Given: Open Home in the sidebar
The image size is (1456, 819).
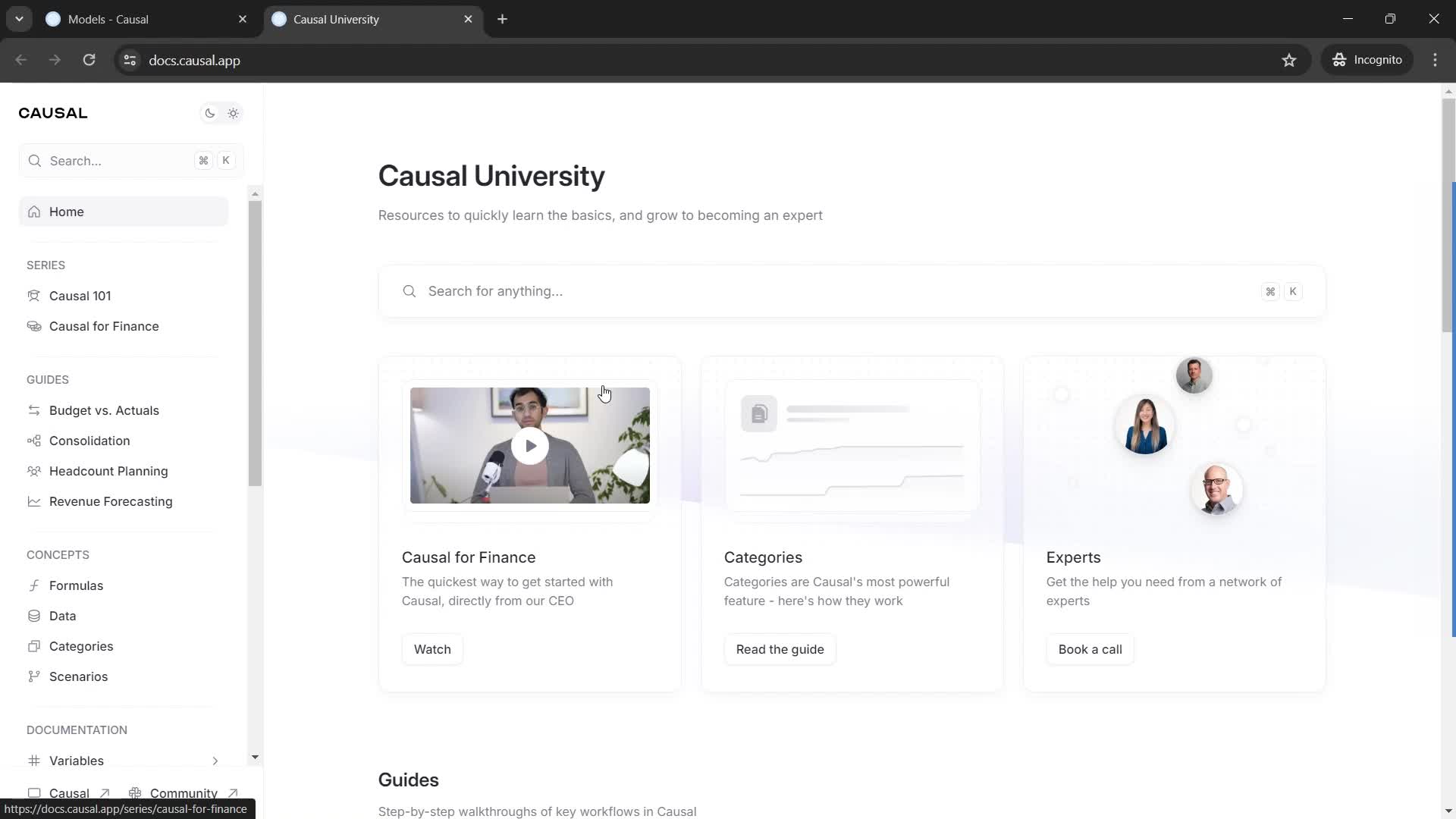Looking at the screenshot, I should click(124, 212).
